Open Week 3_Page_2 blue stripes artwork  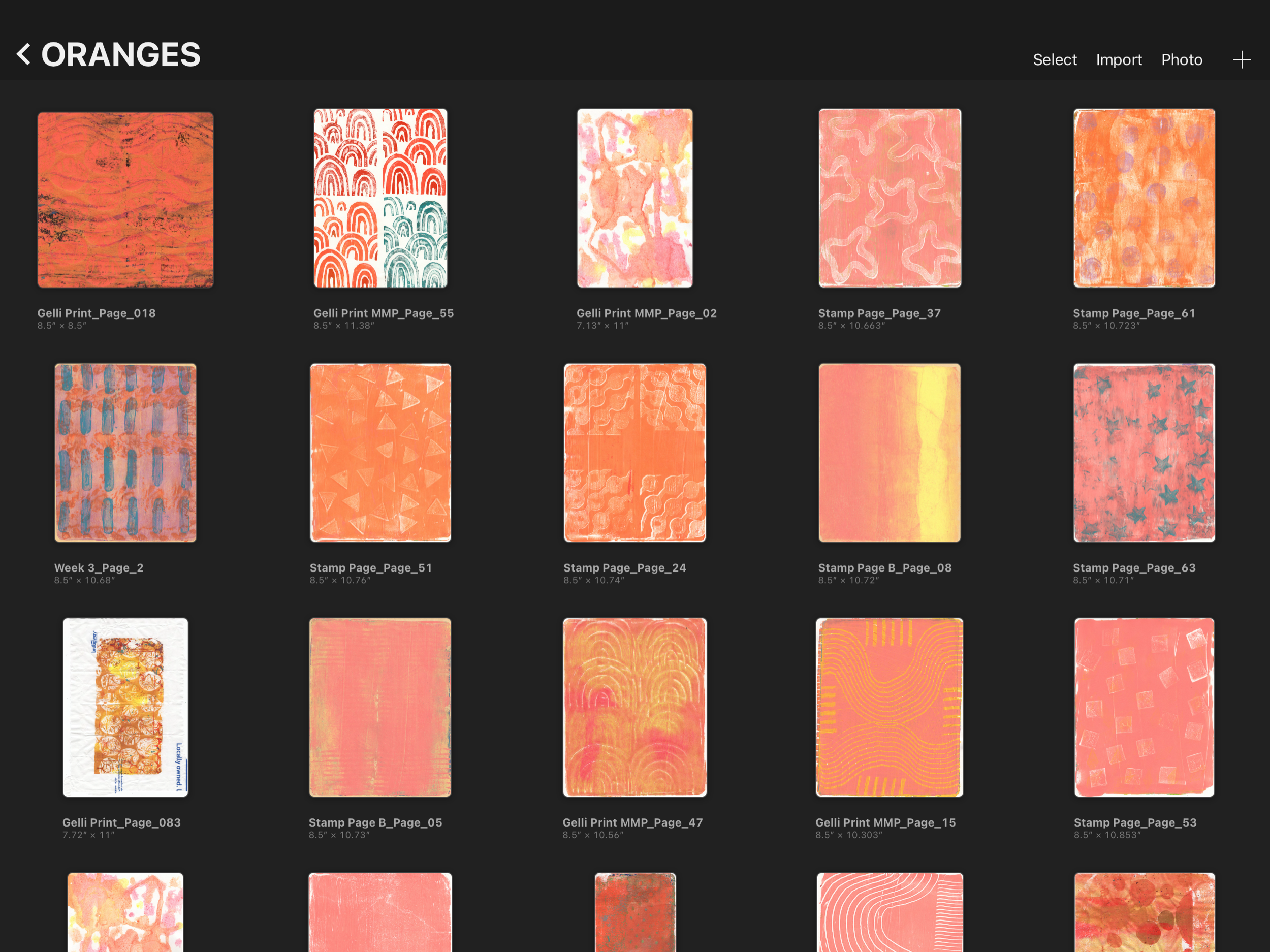125,453
